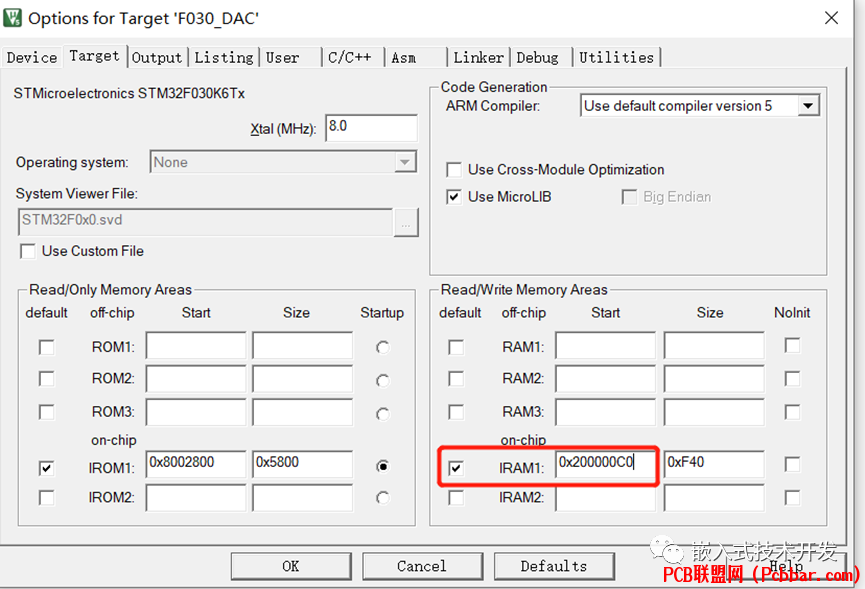Screen dimensions: 865x589
Task: Click the IRAM2 Size field
Action: click(714, 499)
